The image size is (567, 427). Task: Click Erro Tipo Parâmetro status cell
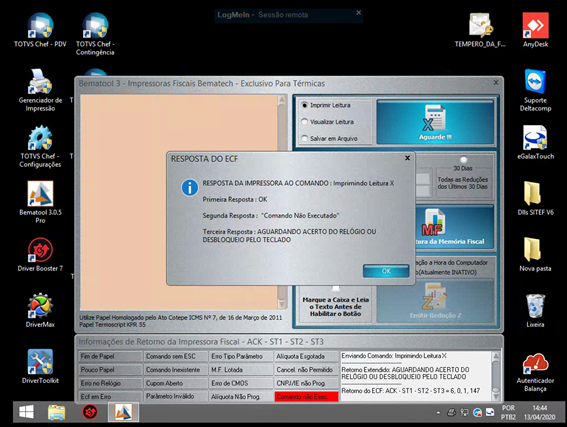(x=241, y=356)
